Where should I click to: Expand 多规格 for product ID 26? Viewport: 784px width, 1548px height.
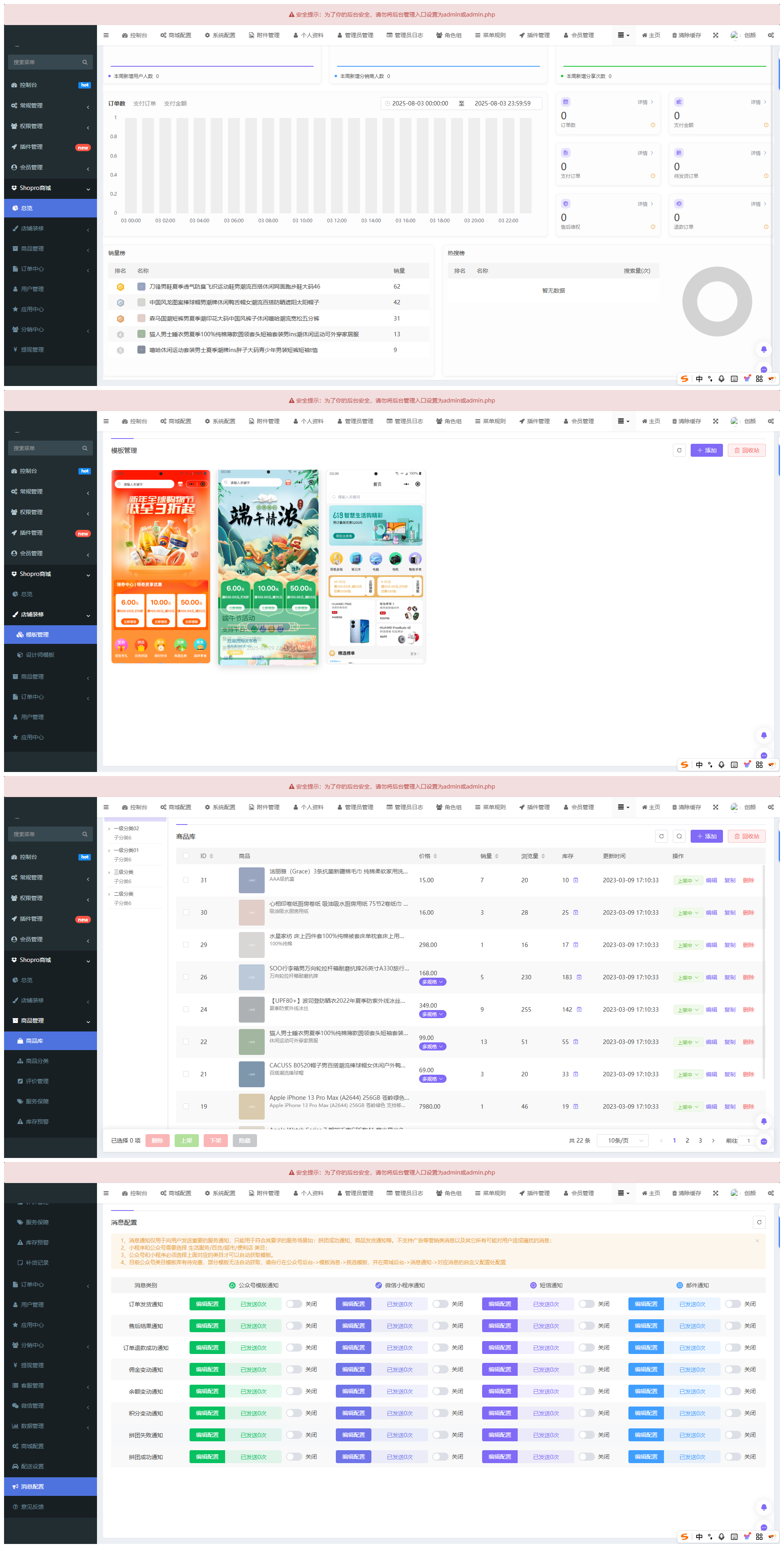tap(432, 982)
